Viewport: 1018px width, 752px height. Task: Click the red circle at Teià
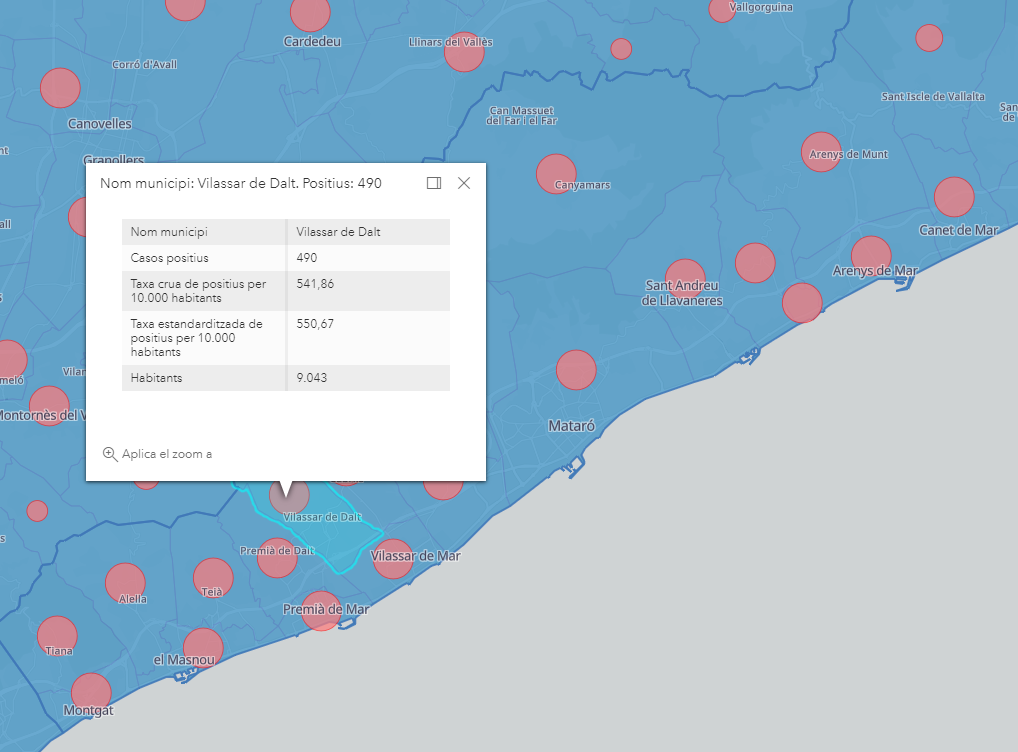(213, 578)
